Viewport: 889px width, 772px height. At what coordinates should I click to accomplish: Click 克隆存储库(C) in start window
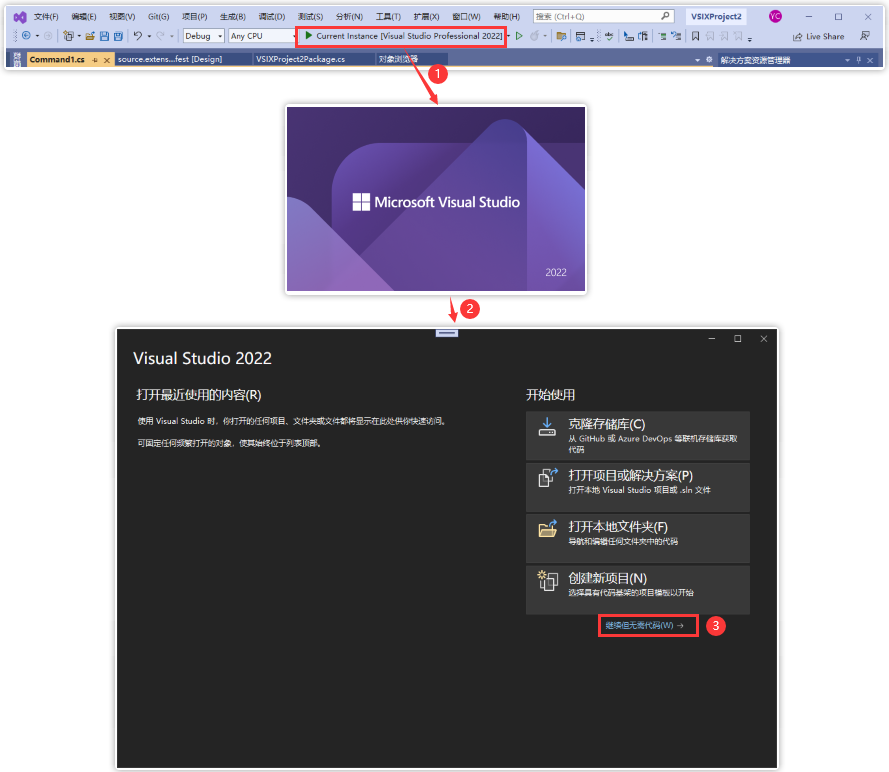638,436
